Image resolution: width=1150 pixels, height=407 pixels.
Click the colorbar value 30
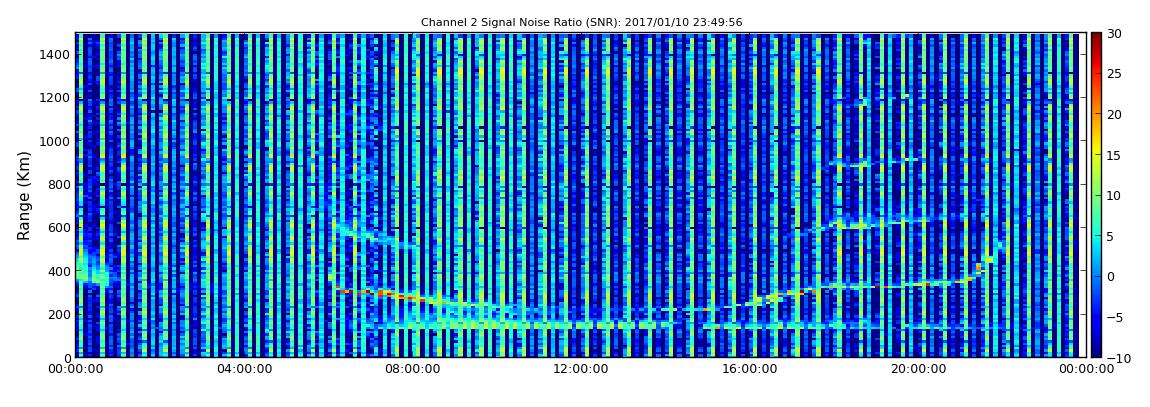tap(1114, 34)
